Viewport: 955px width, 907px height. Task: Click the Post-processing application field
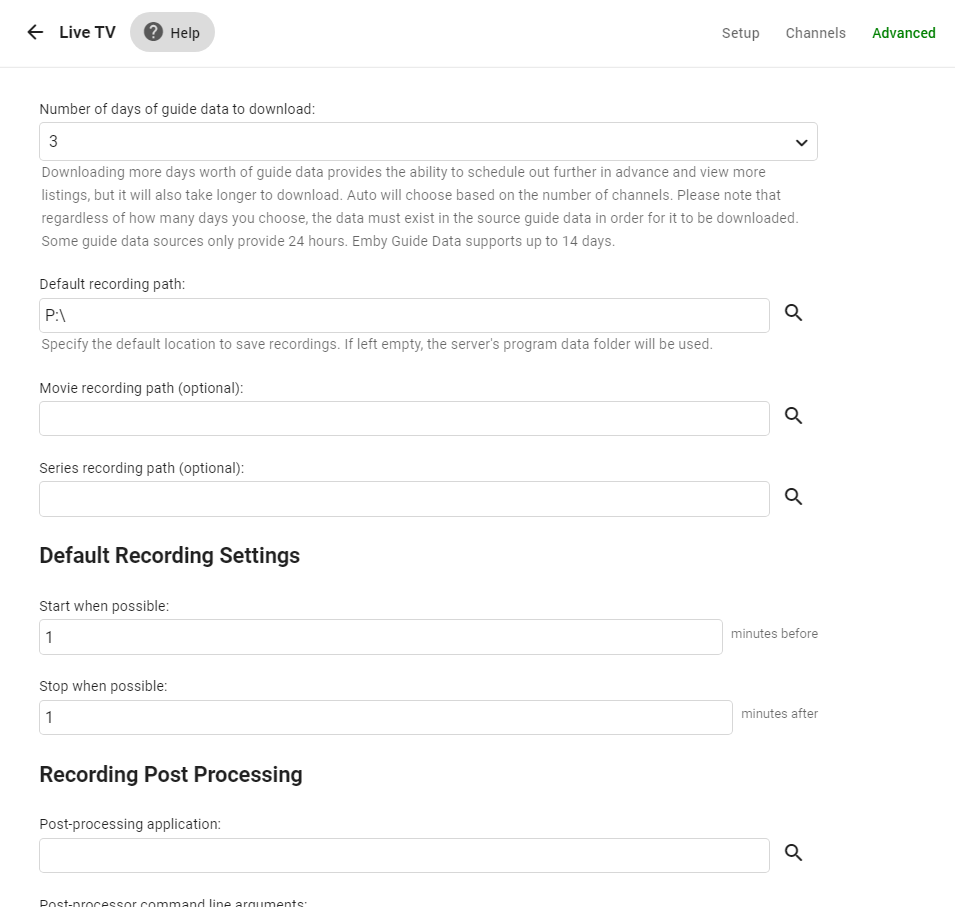point(404,855)
